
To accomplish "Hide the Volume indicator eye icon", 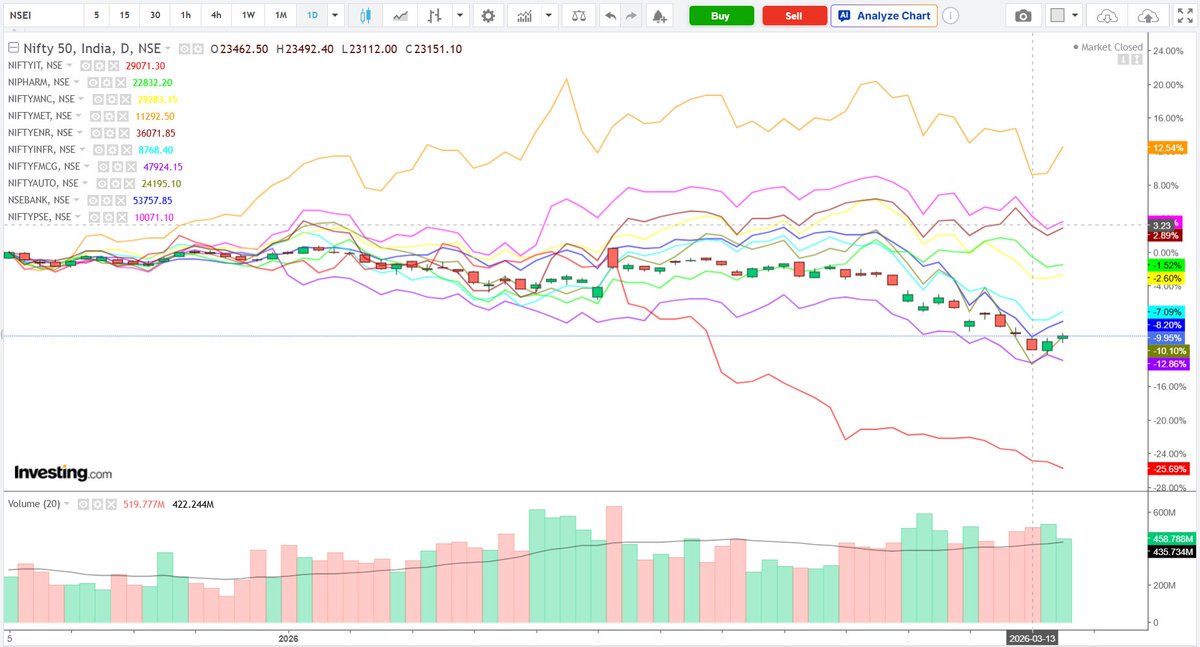I will pyautogui.click(x=83, y=504).
